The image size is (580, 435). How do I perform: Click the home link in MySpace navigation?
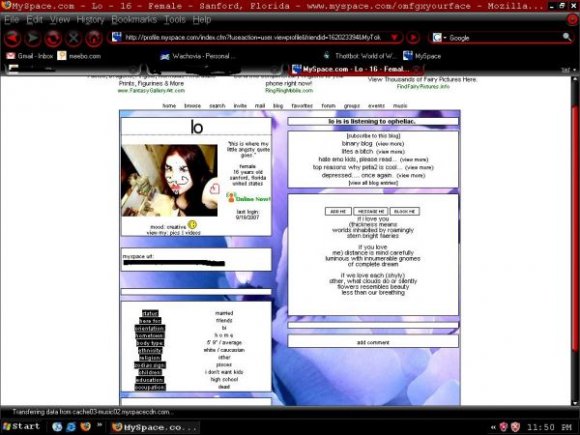tap(169, 106)
